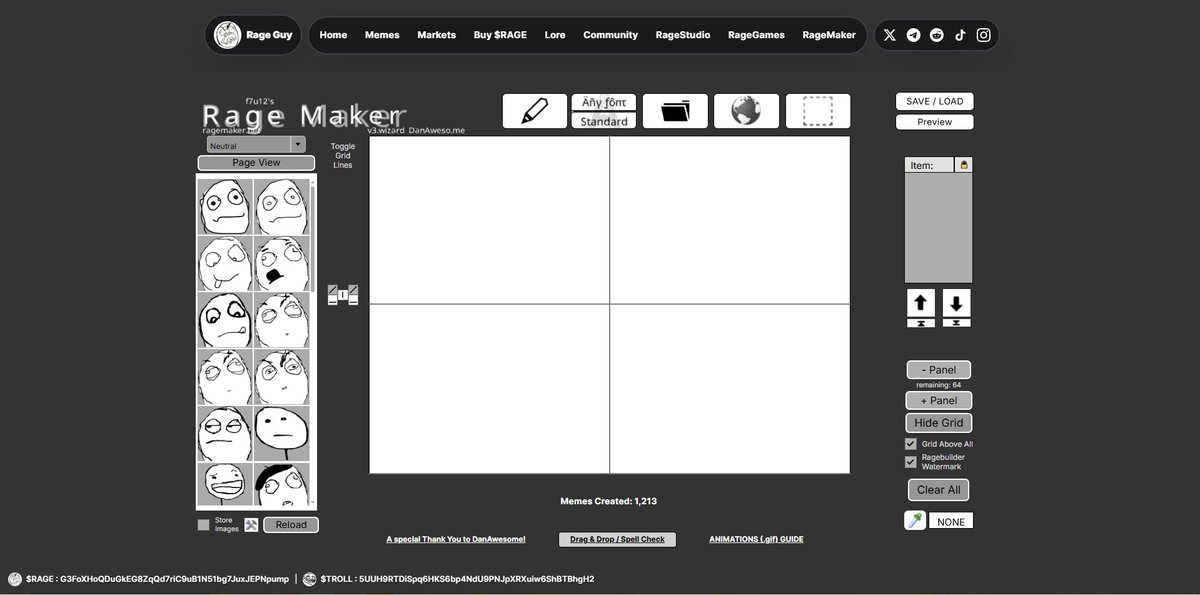
Task: Select the open black mouth face thumbnail
Action: coord(281,264)
